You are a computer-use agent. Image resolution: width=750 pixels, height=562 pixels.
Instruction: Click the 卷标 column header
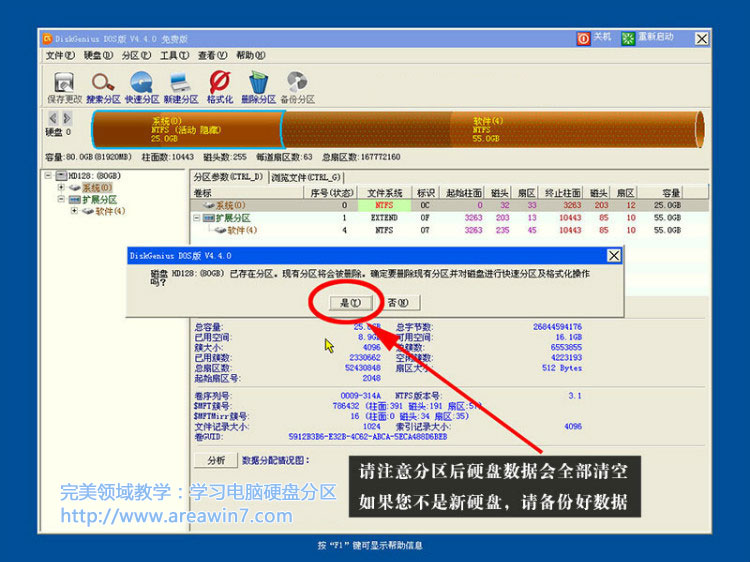[x=247, y=193]
